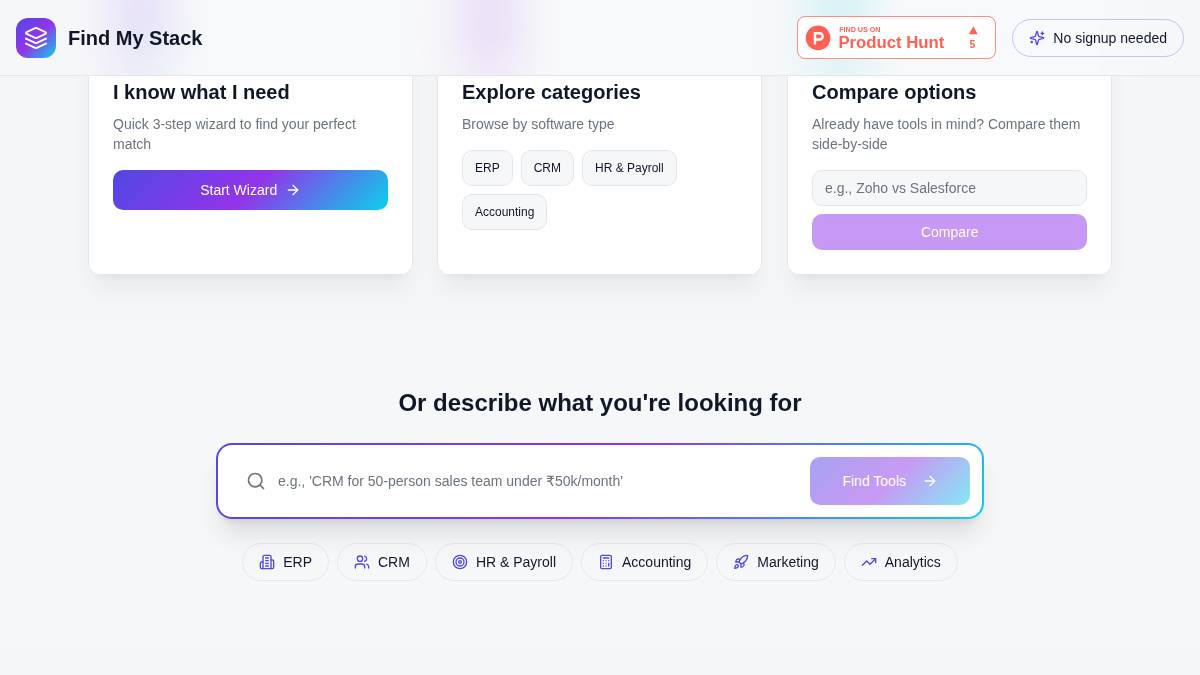Click the sparkle icon beside No signup needed
This screenshot has width=1200, height=675.
(1037, 38)
